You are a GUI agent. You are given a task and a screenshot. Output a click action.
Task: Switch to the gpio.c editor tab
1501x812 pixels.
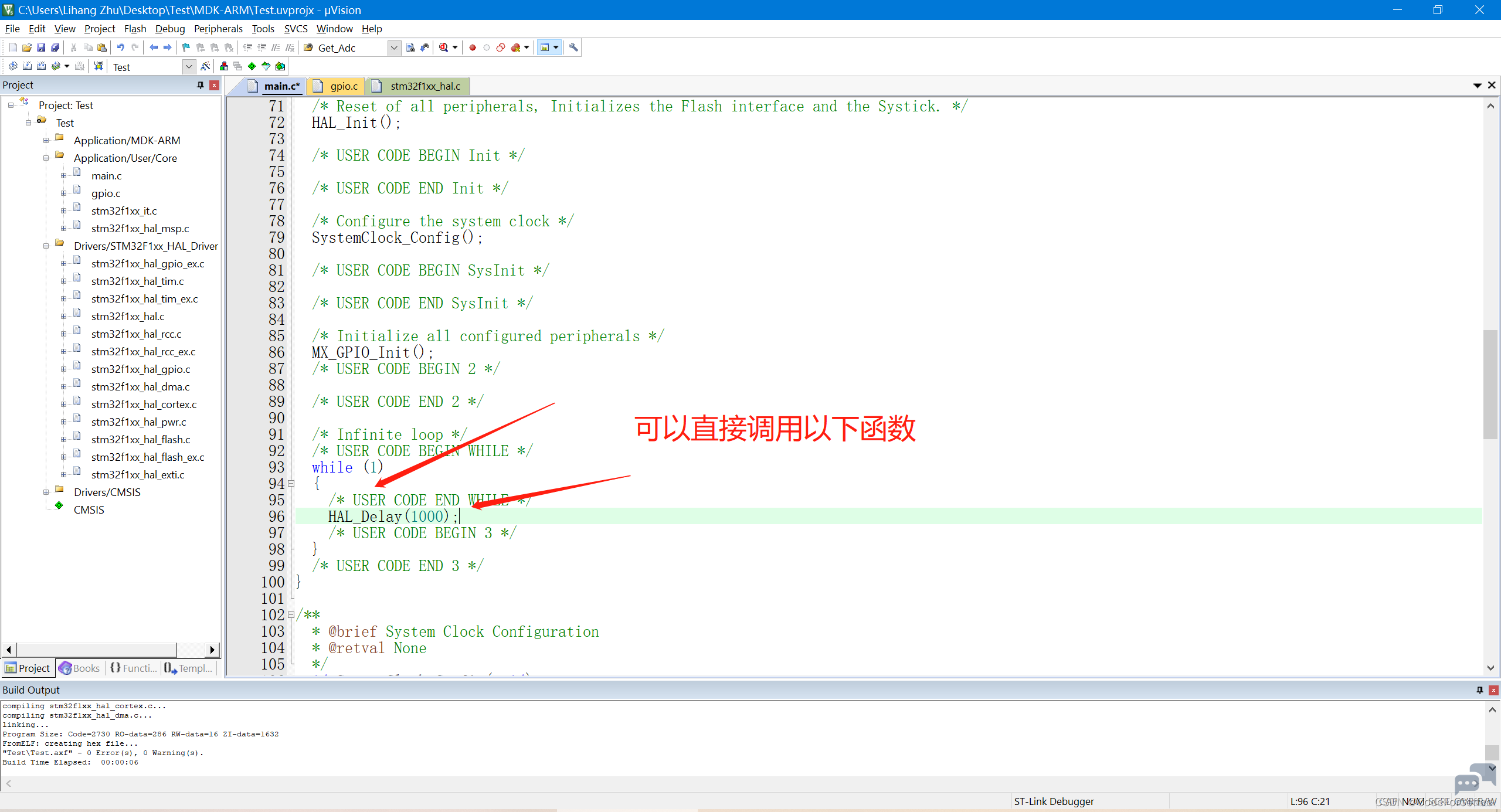[x=337, y=86]
